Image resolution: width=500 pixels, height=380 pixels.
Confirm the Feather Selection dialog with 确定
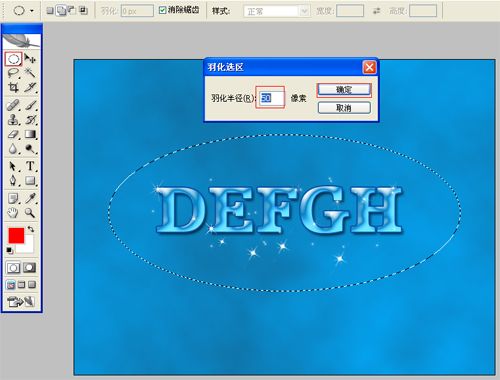coord(344,90)
